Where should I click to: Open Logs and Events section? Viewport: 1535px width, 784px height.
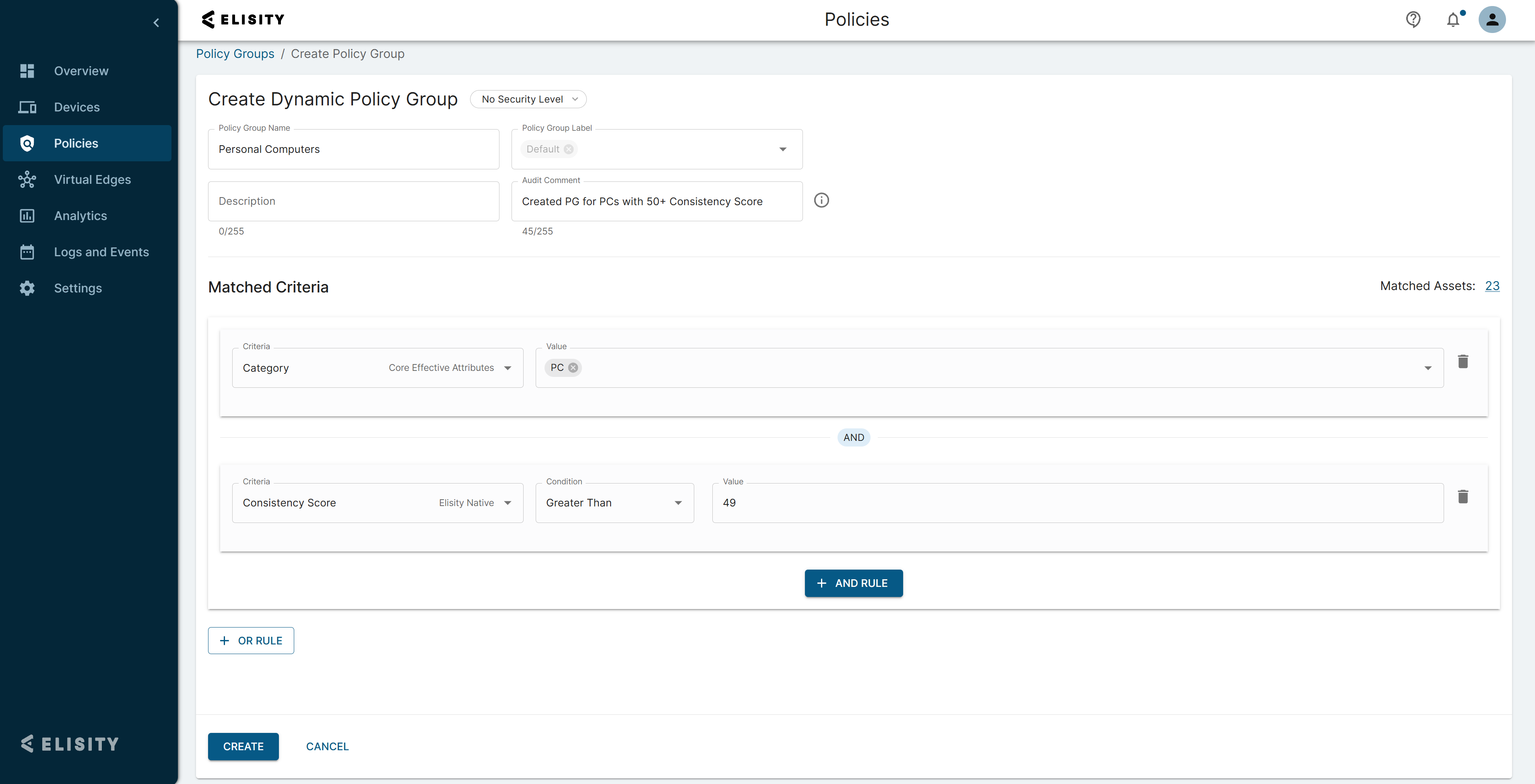[101, 252]
